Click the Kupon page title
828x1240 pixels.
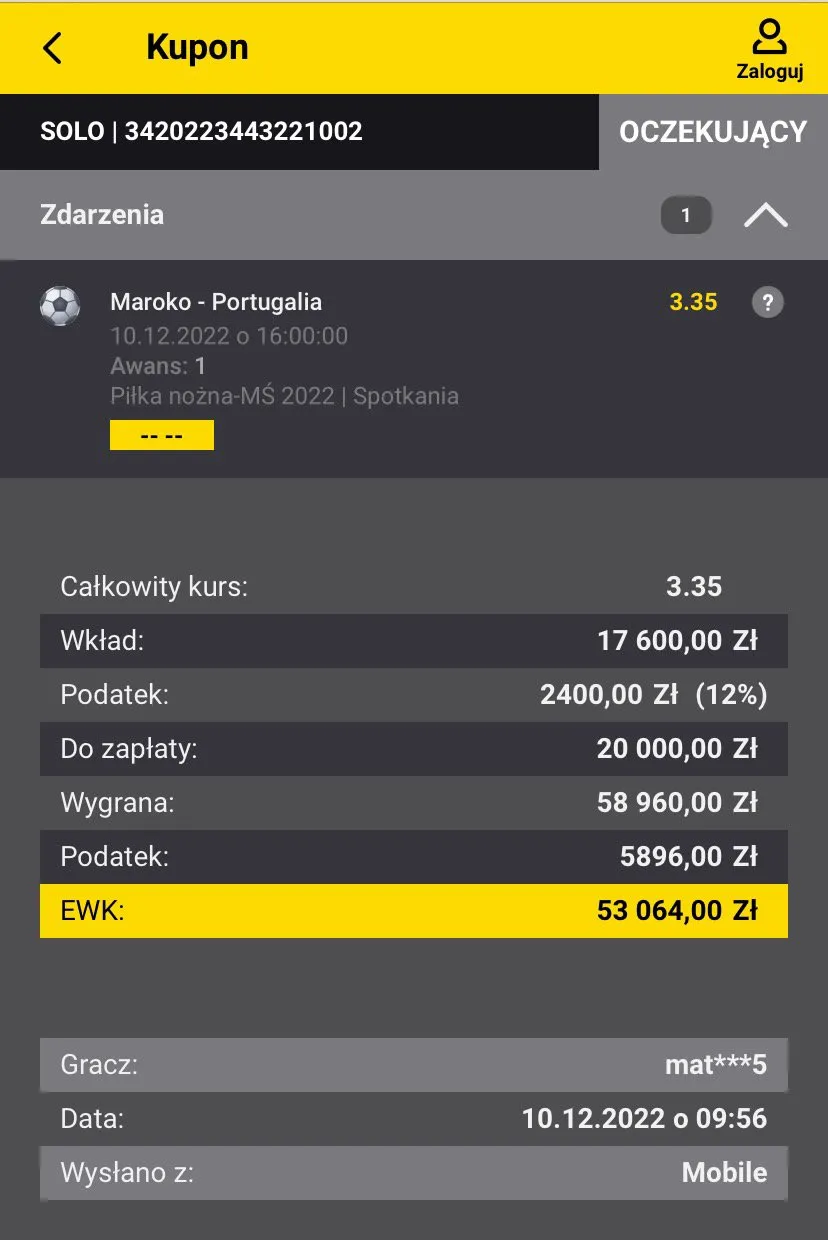click(197, 48)
